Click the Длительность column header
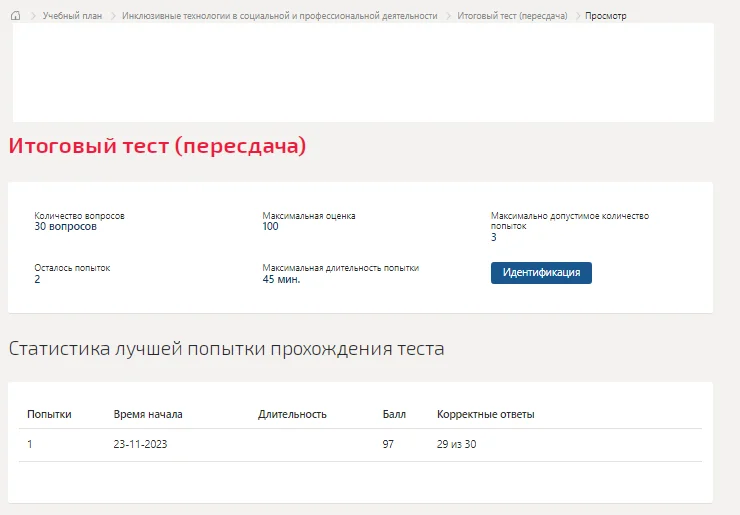 [x=292, y=414]
